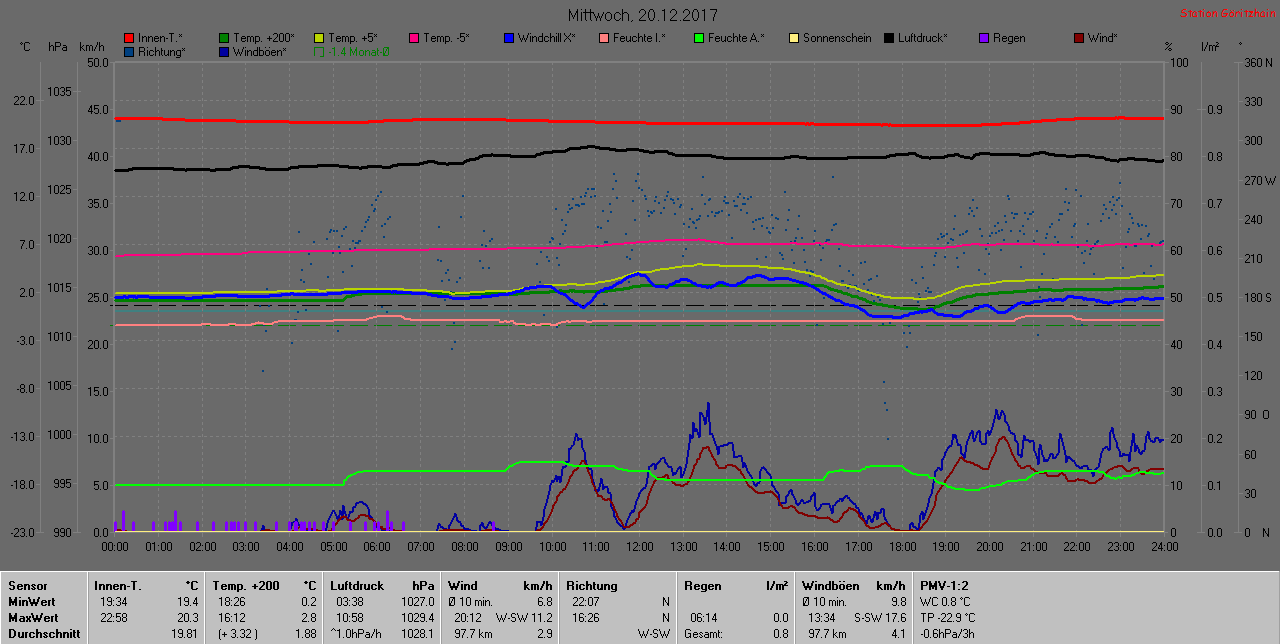1280x644 pixels.
Task: Select the minimum pressure value 1027.0
Action: tap(417, 602)
